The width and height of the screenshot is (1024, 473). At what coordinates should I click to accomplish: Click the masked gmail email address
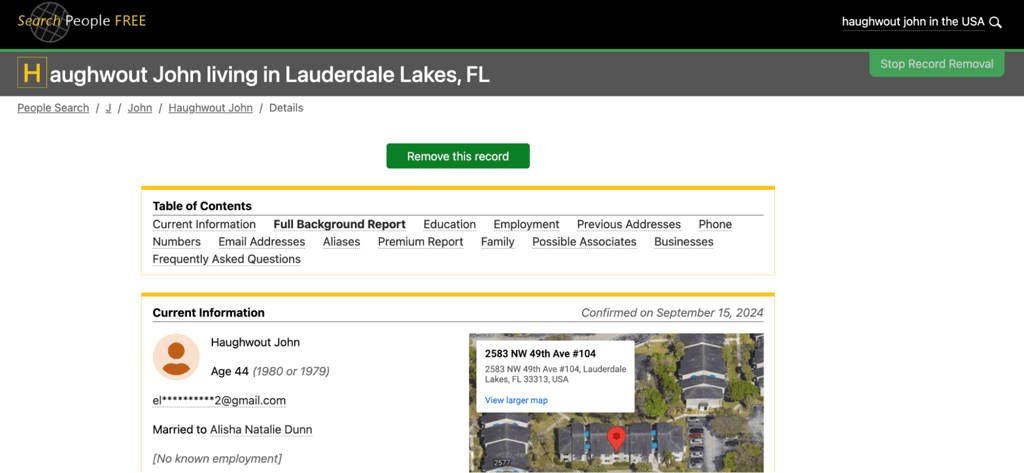pyautogui.click(x=219, y=400)
